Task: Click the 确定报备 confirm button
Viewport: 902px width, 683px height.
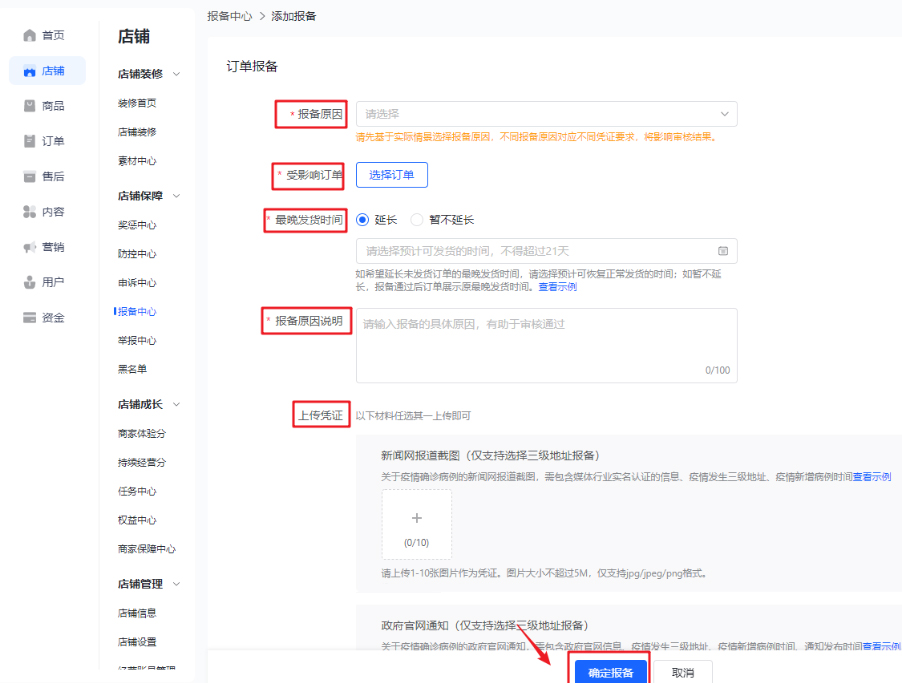Action: coord(611,672)
